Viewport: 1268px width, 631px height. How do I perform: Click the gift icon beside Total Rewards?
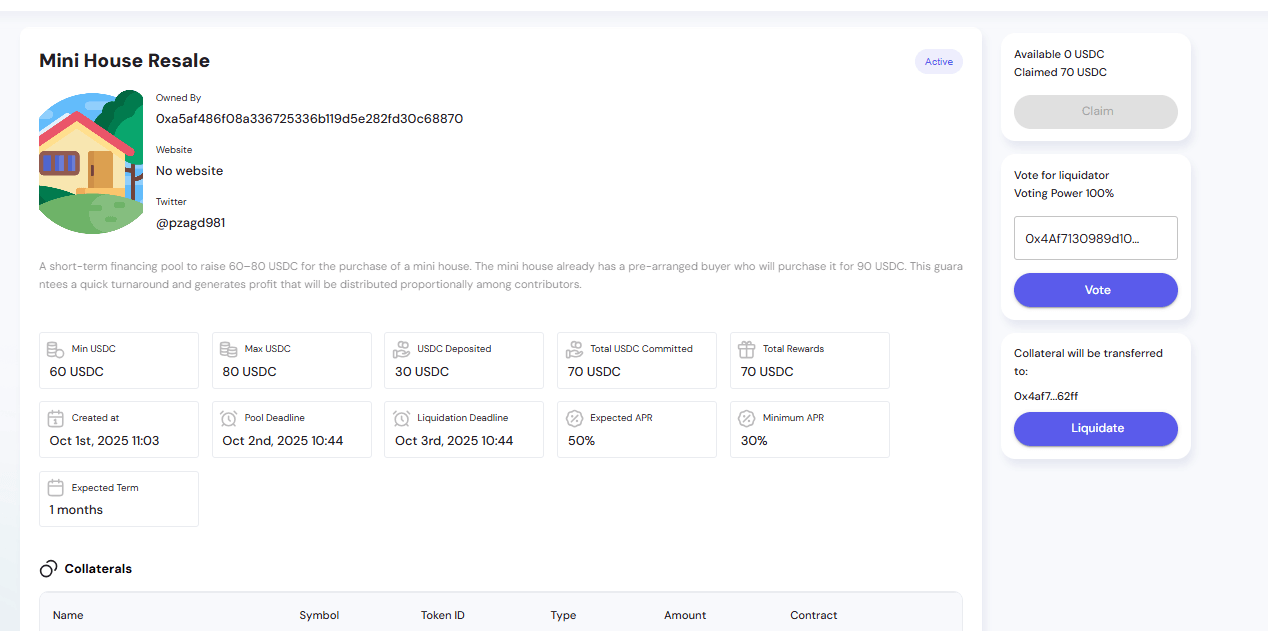coord(747,349)
